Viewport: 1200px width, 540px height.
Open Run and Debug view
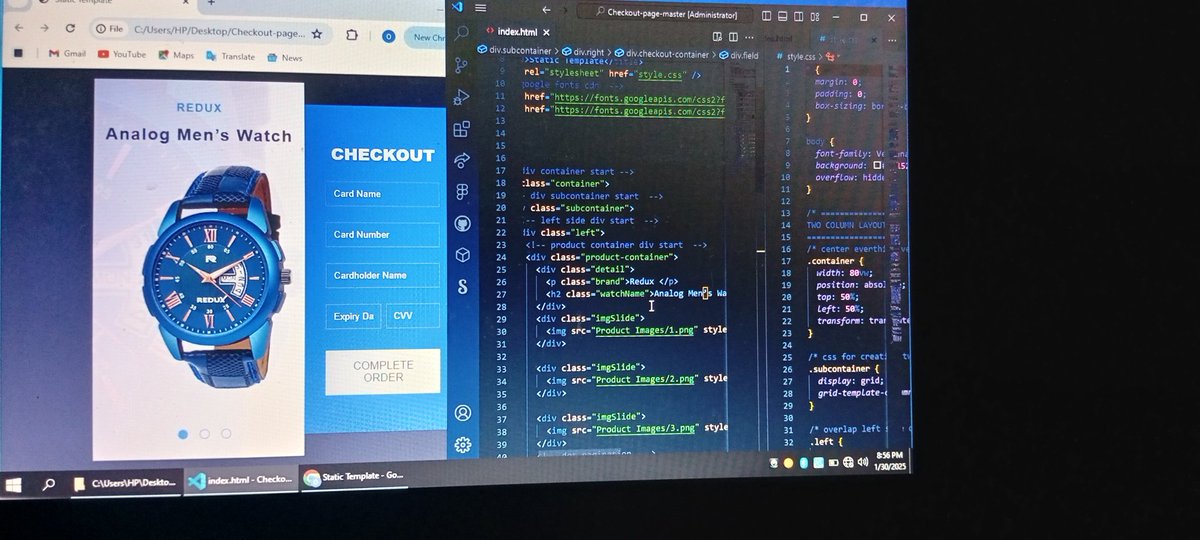pos(462,97)
